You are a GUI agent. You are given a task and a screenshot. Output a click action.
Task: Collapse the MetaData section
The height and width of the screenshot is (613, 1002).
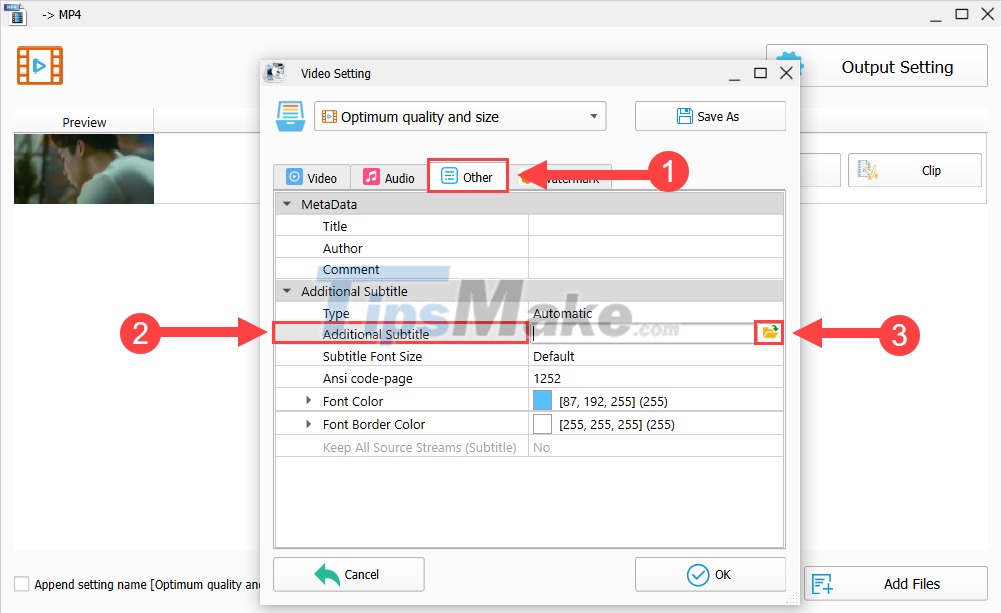pyautogui.click(x=287, y=203)
